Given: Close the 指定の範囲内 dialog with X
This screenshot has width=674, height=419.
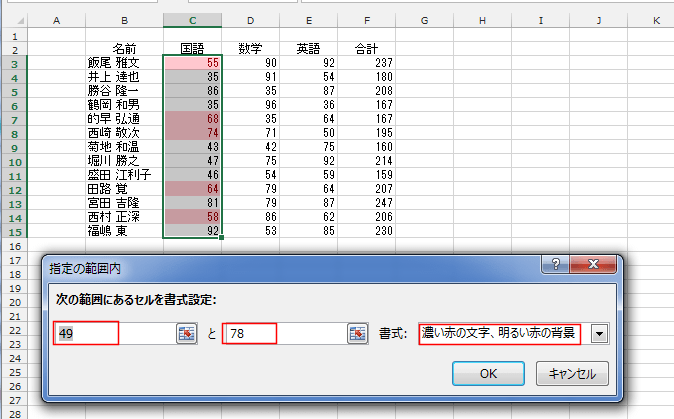Looking at the screenshot, I should [x=593, y=264].
